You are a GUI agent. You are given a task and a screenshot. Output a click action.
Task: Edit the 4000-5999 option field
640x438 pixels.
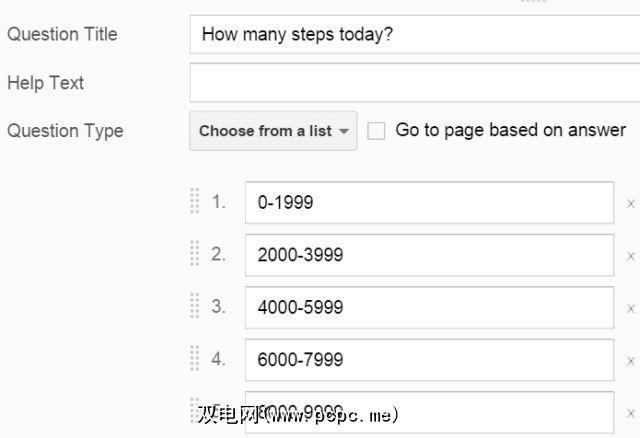point(429,307)
